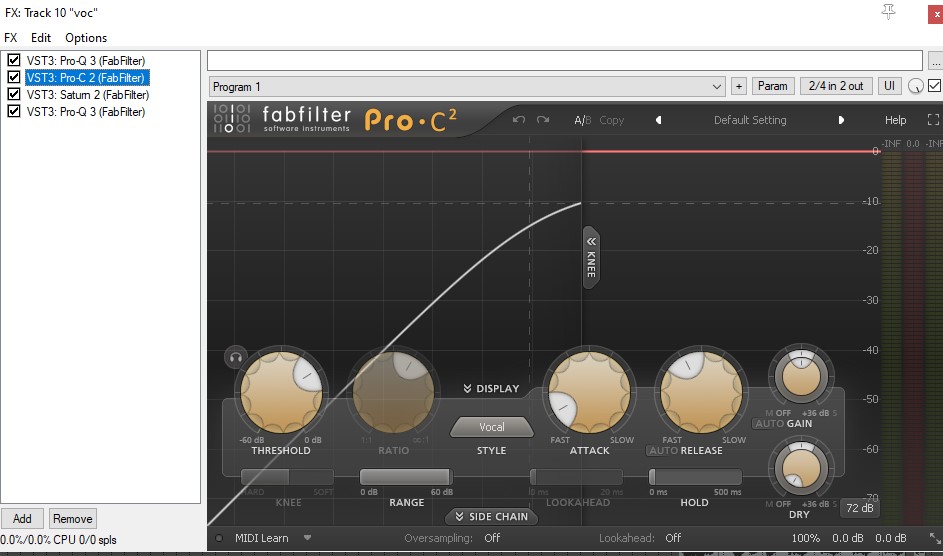Image resolution: width=943 pixels, height=556 pixels.
Task: Open the Edit menu
Action: [41, 37]
